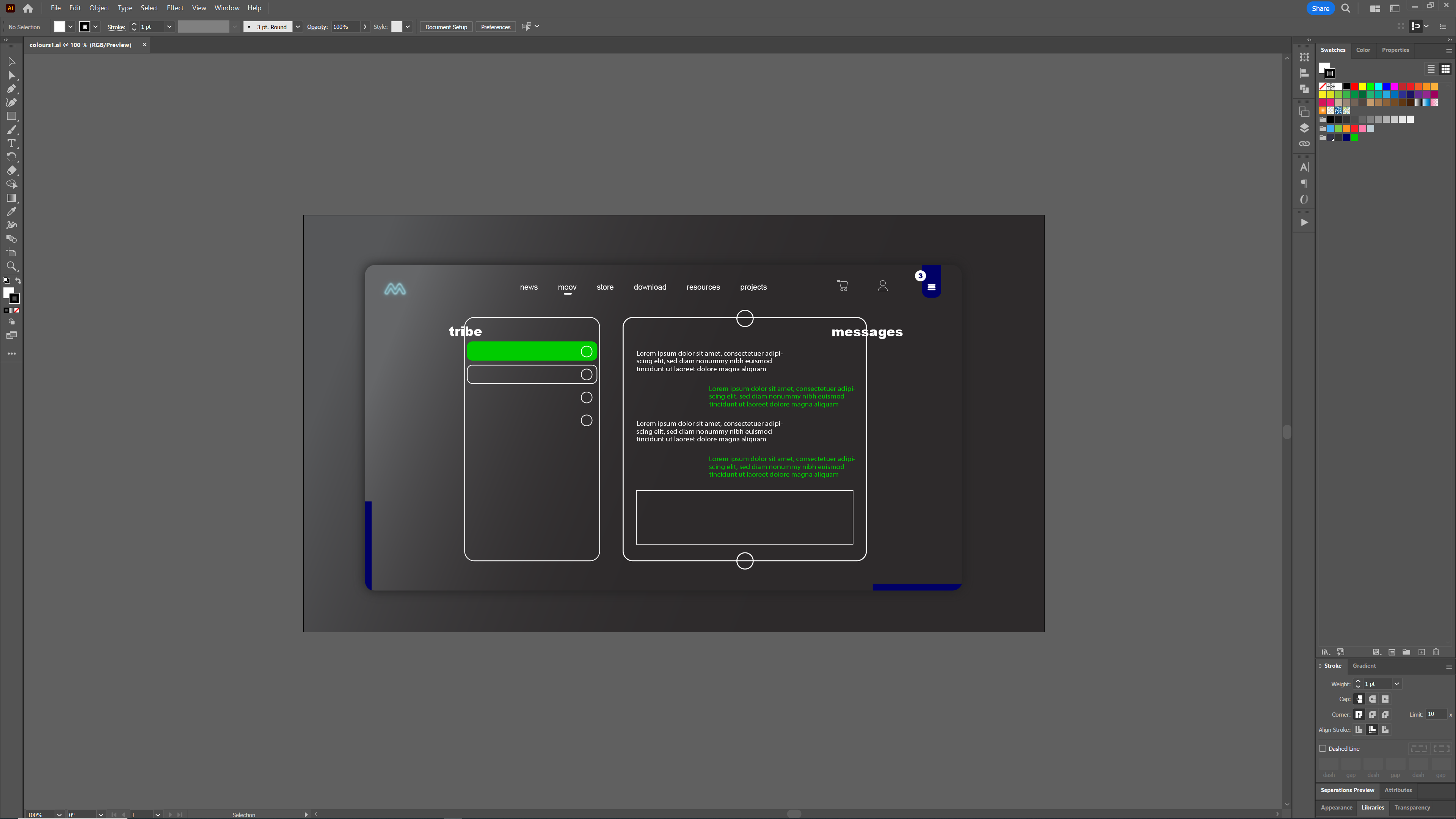The width and height of the screenshot is (1456, 819).
Task: Select the resources tab in navigation
Action: [703, 287]
